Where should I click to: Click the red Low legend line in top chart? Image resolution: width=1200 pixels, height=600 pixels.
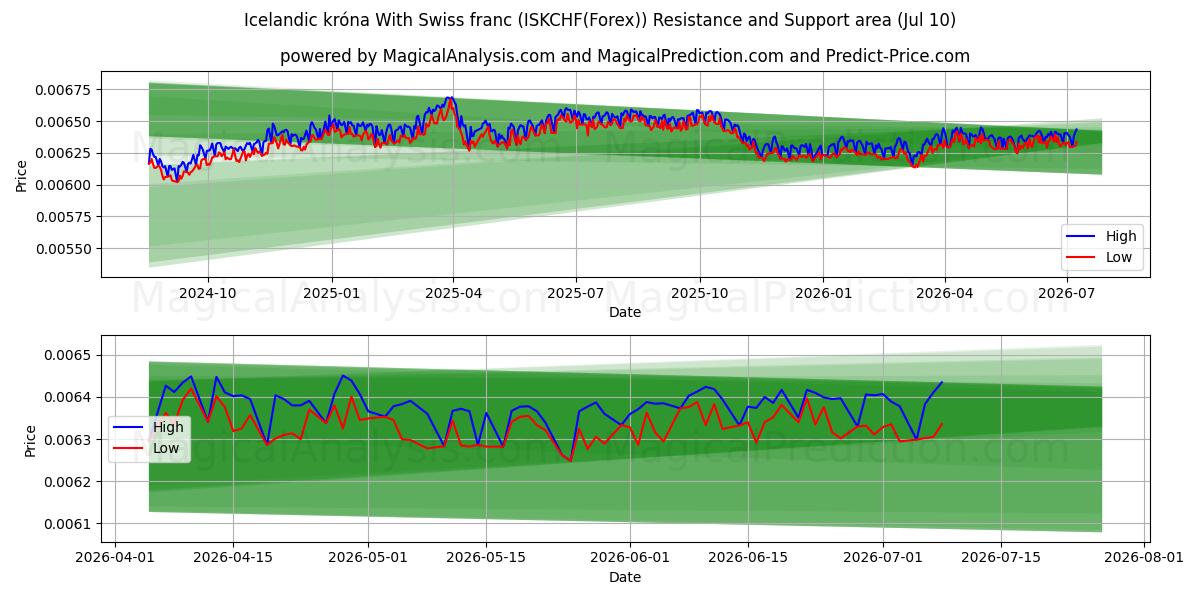pyautogui.click(x=1081, y=257)
